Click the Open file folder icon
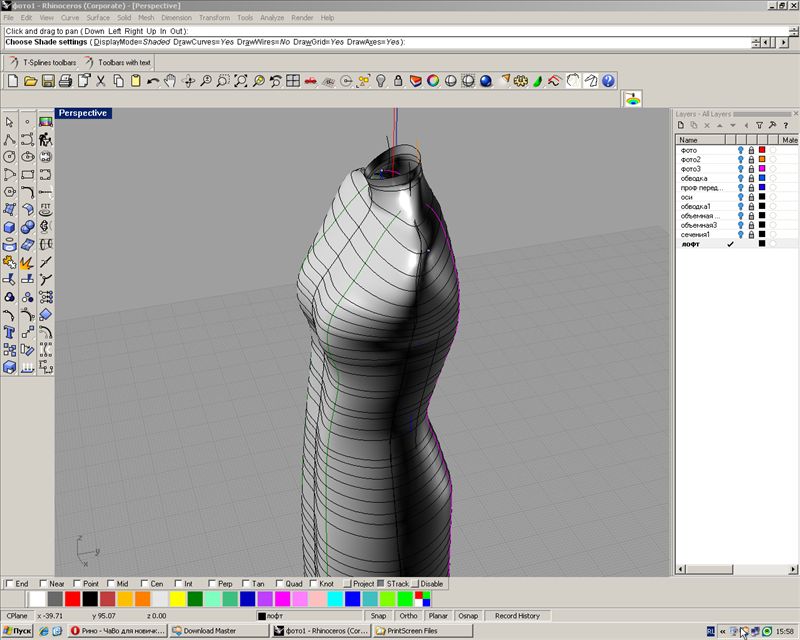 coord(30,80)
